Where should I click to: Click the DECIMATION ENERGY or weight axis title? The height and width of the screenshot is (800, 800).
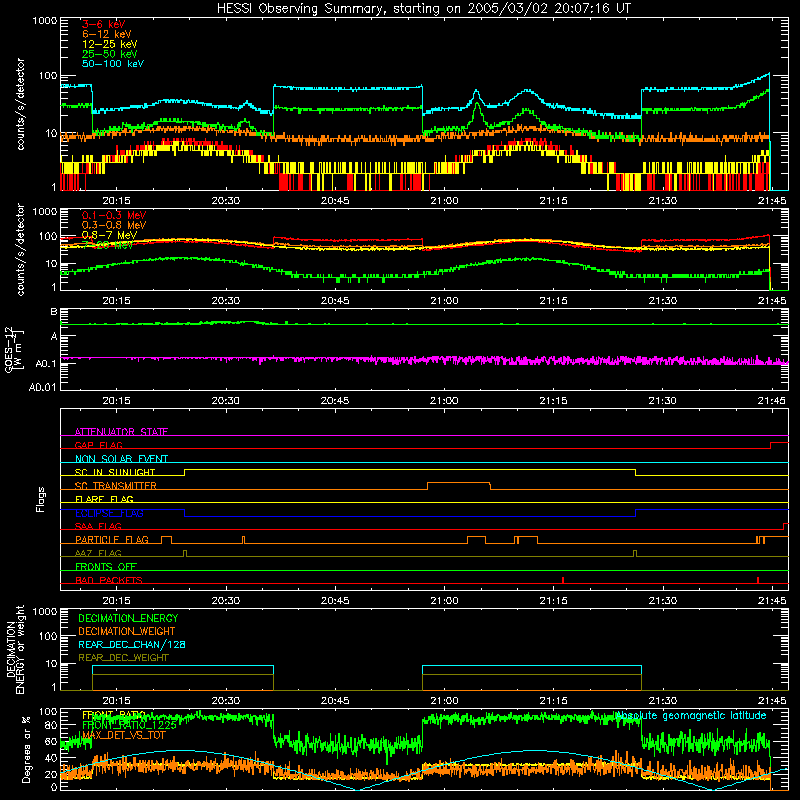click(15, 649)
